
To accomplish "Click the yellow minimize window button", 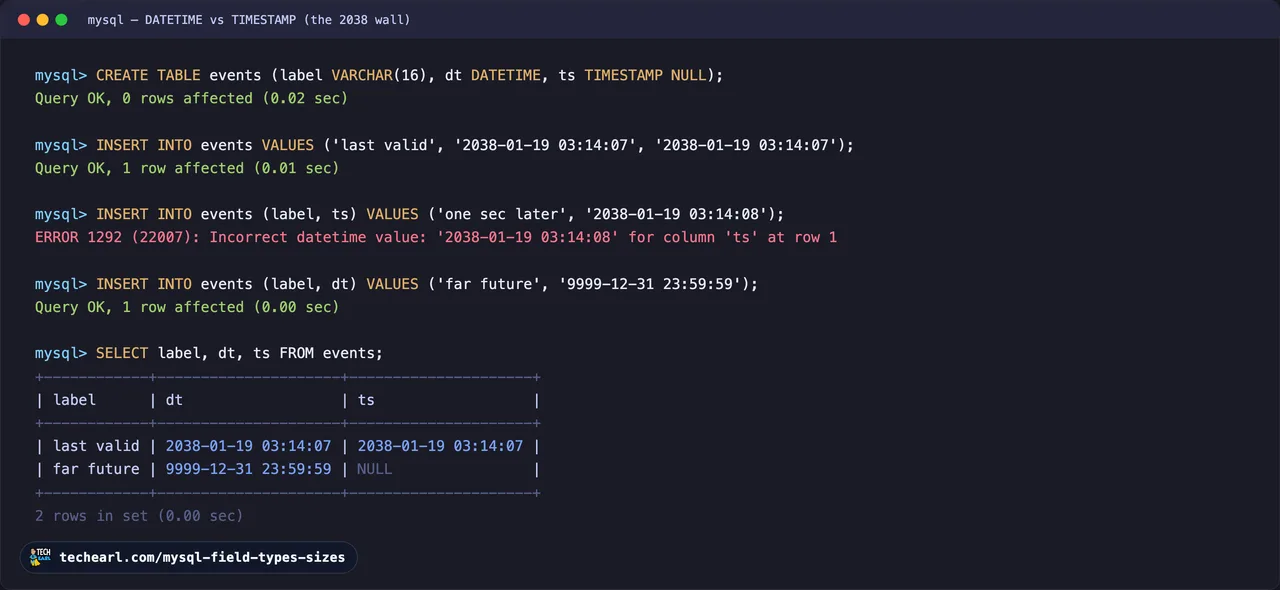I will pyautogui.click(x=42, y=20).
